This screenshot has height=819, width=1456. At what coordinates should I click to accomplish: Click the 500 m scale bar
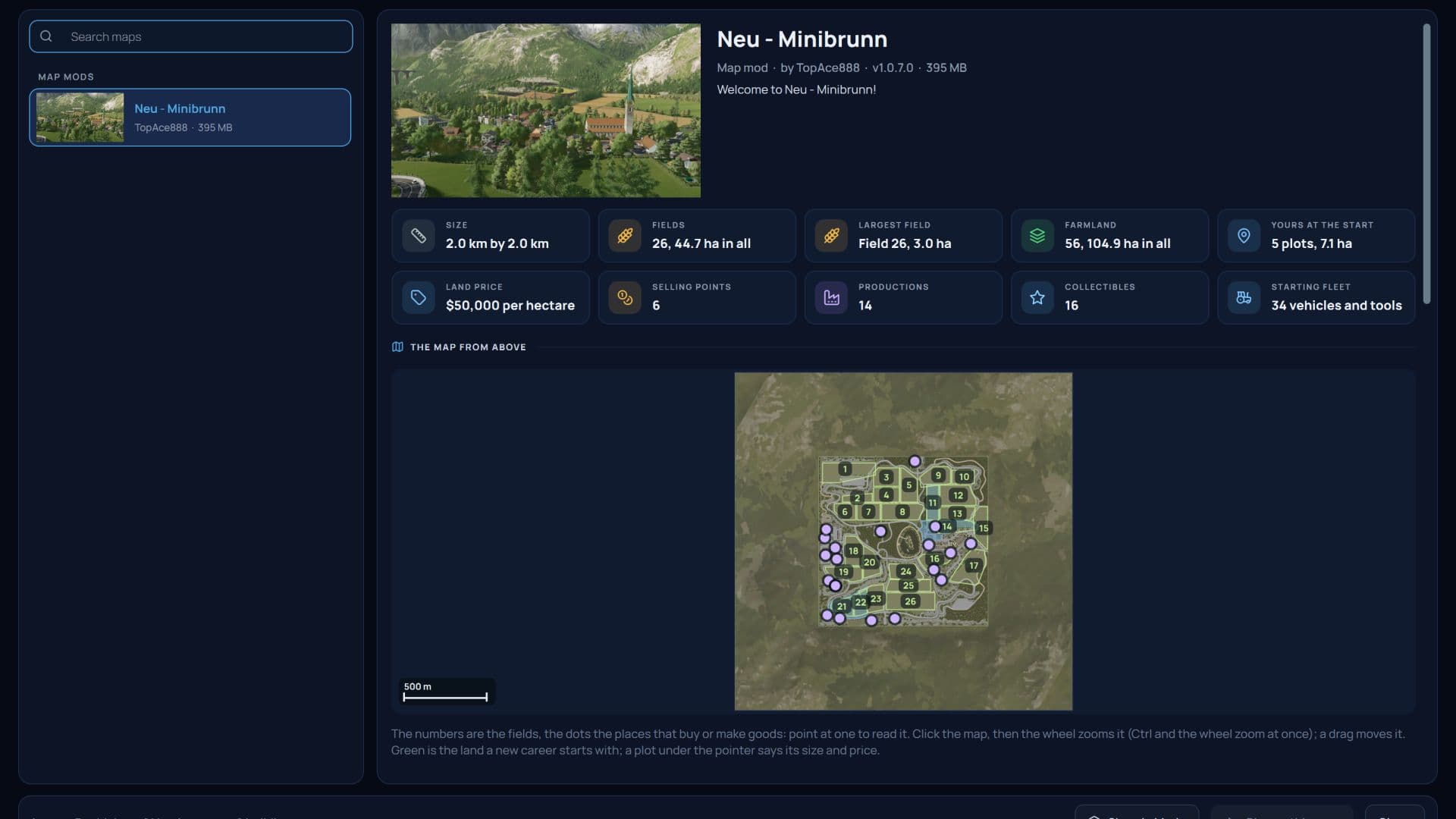click(x=447, y=692)
